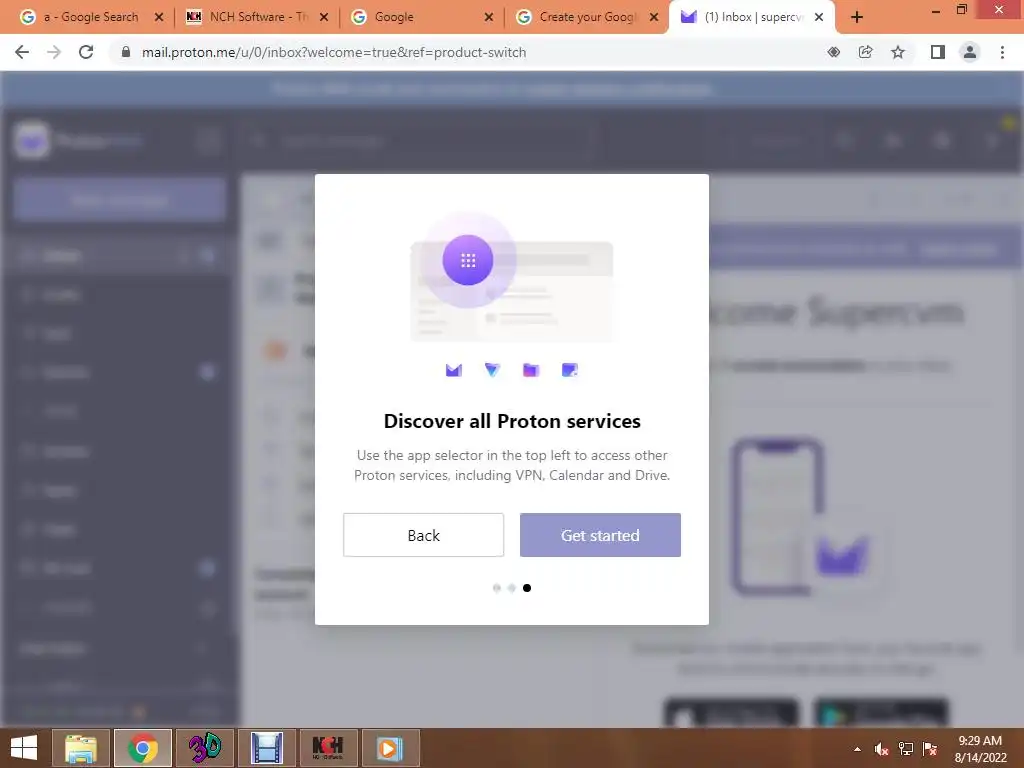Switch to the NCH Software tab
Image resolution: width=1024 pixels, height=768 pixels.
click(256, 17)
